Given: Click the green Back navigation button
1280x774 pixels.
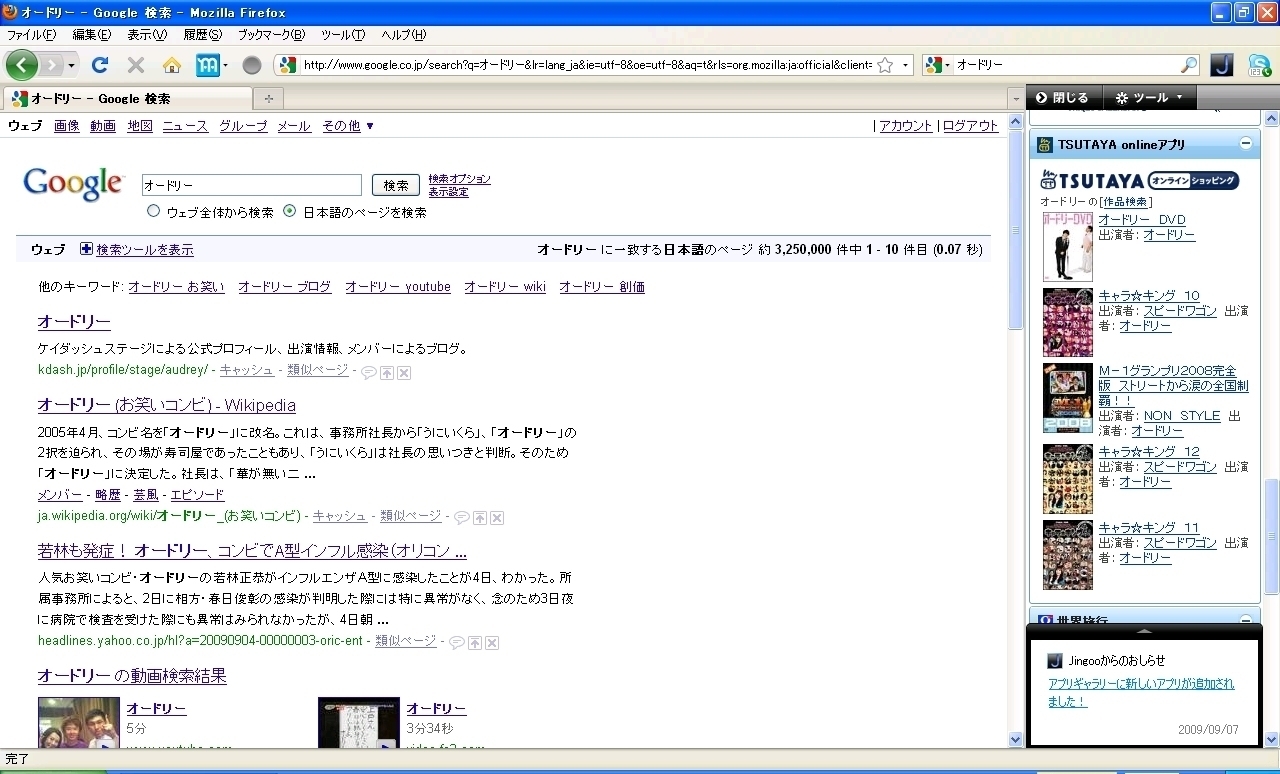Looking at the screenshot, I should [x=21, y=65].
